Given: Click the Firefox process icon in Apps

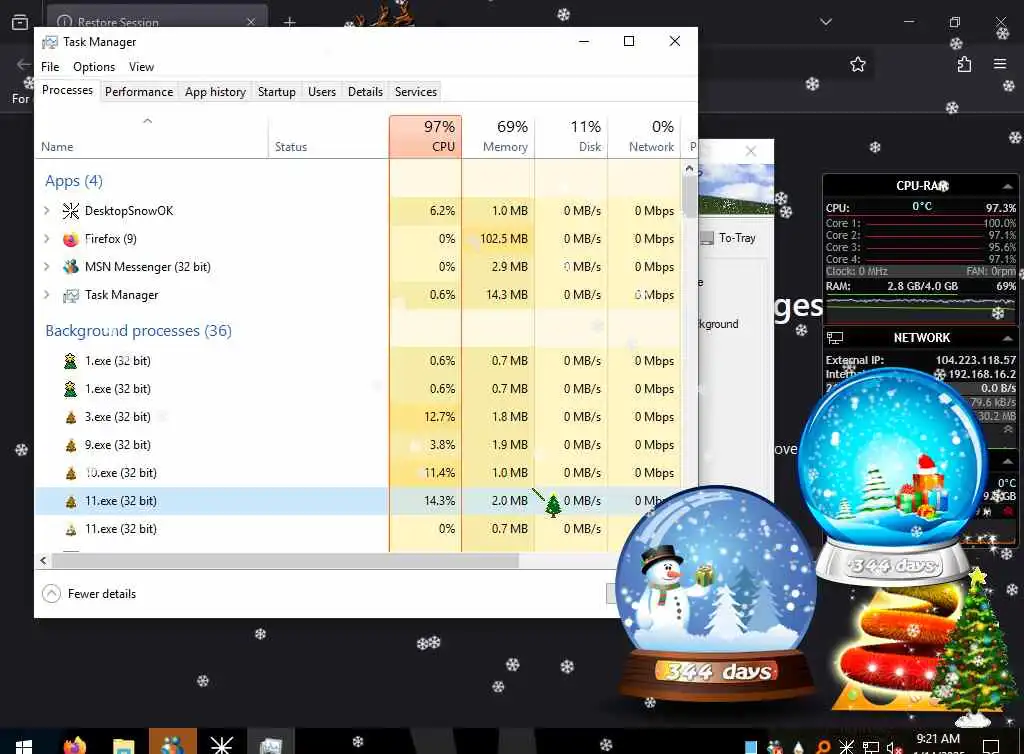Looking at the screenshot, I should pos(71,239).
